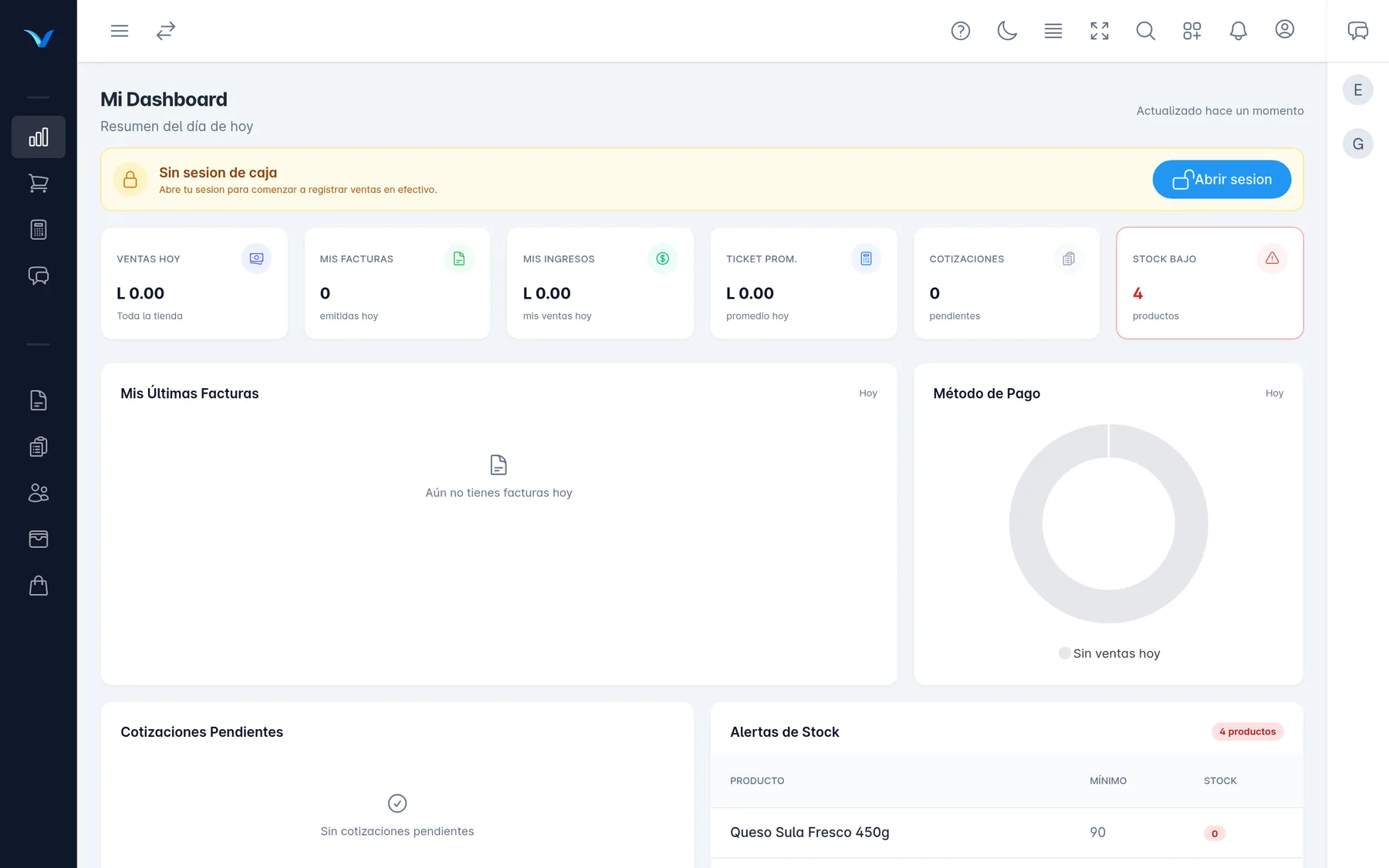Open search magnifier icon
This screenshot has width=1389, height=868.
click(x=1146, y=31)
